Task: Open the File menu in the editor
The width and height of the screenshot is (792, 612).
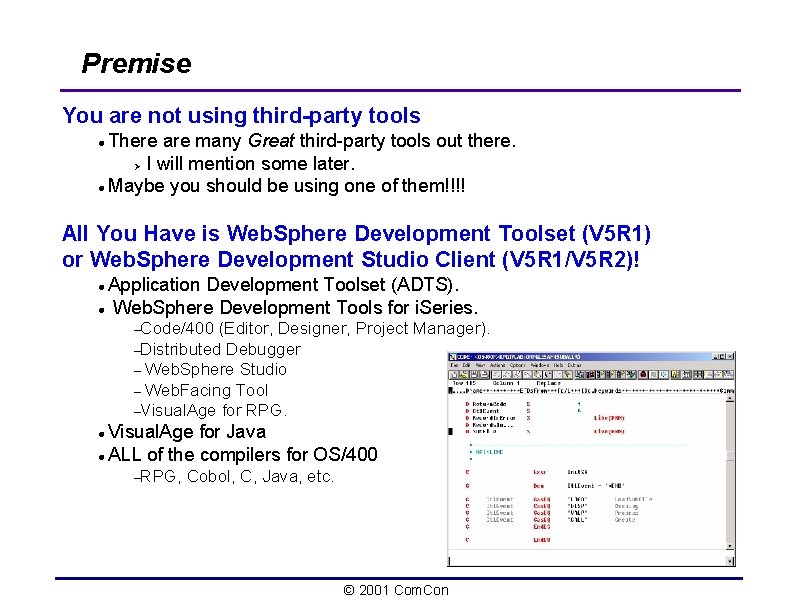Action: (454, 365)
